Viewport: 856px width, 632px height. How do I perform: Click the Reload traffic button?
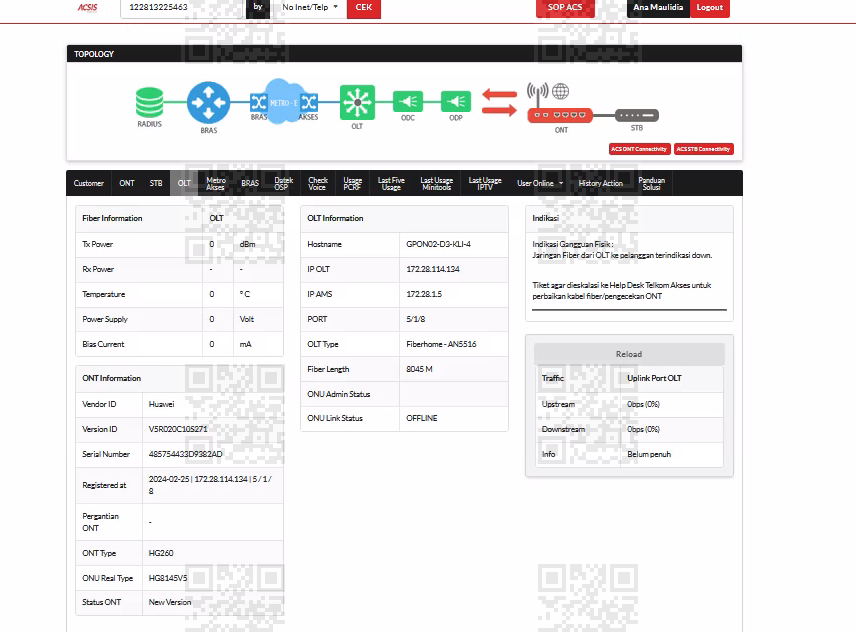(629, 354)
